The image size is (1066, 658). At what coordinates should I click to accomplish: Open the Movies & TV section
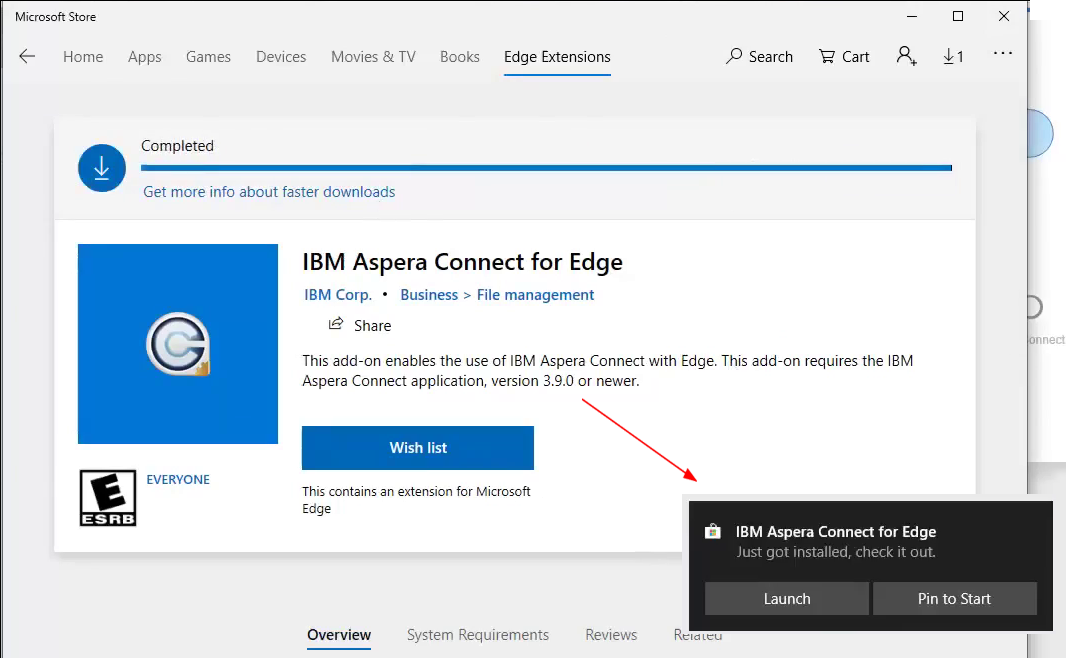[373, 57]
